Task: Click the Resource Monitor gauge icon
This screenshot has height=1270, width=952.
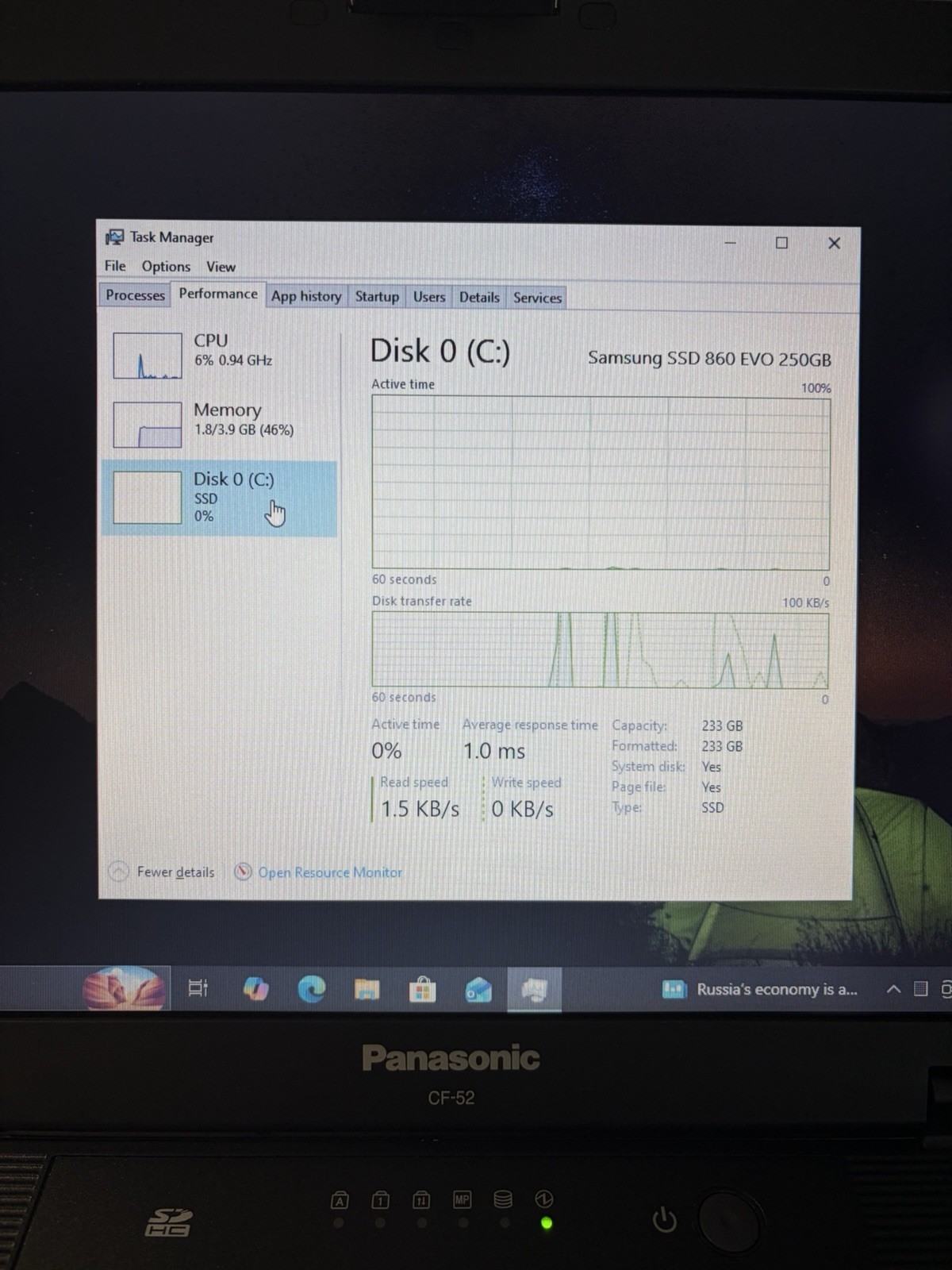Action: 244,872
